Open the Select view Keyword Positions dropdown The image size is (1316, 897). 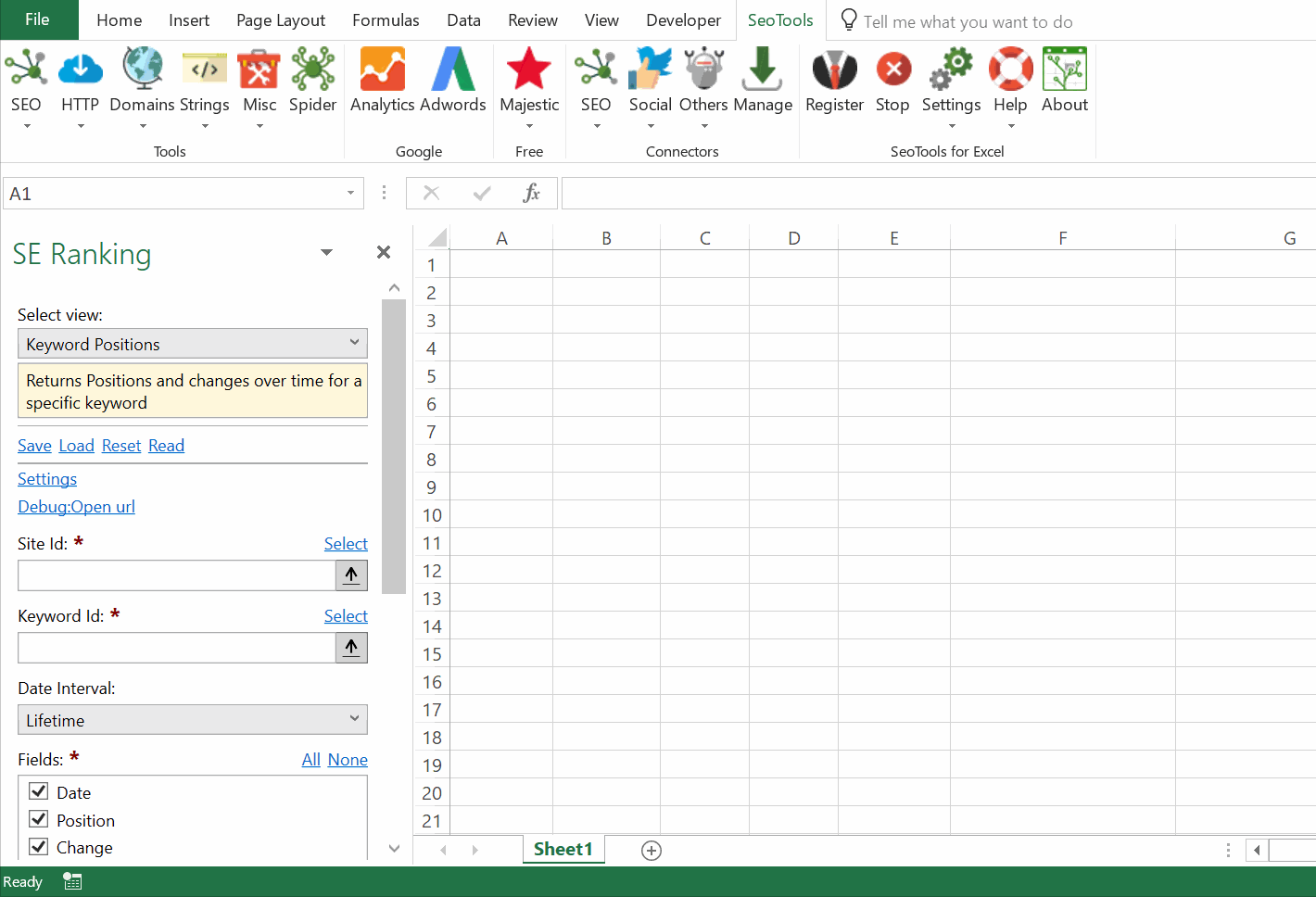point(193,344)
